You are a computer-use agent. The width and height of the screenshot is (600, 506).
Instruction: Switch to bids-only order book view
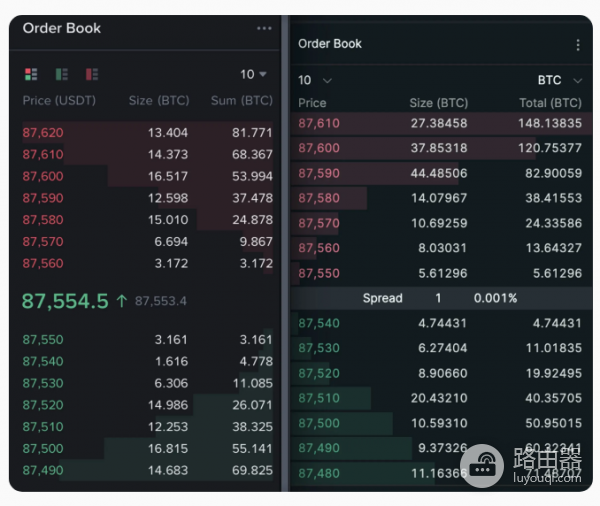pyautogui.click(x=61, y=74)
